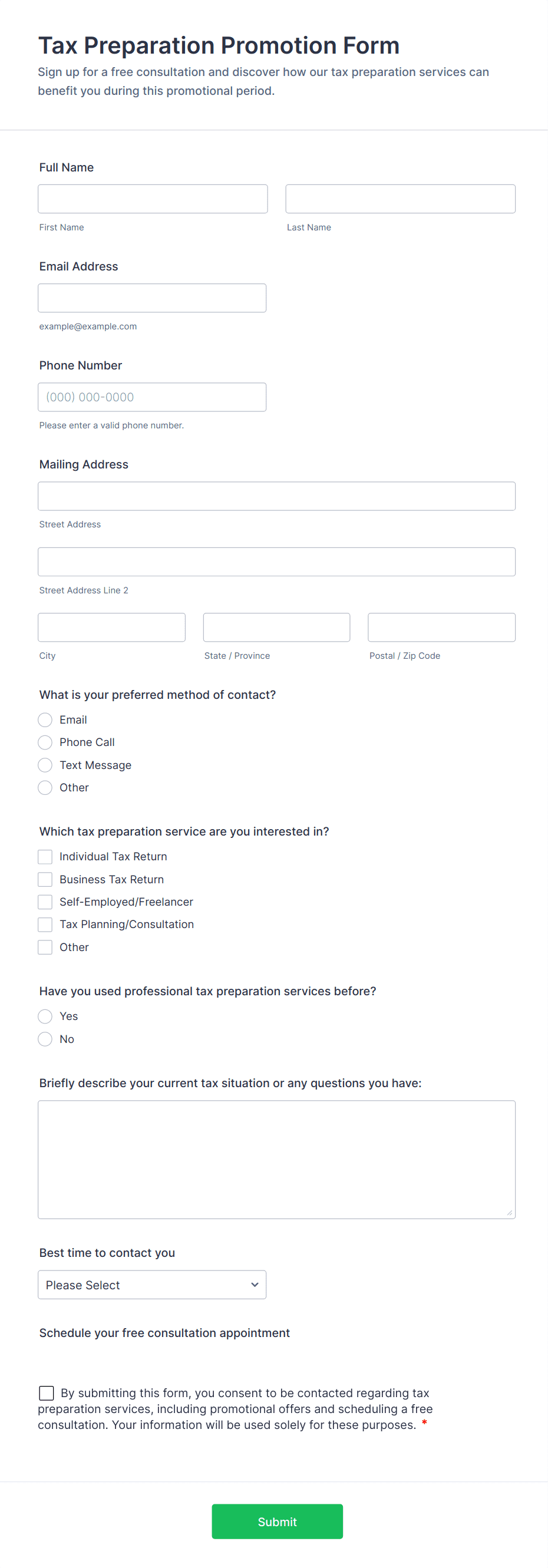Check the Individual Tax Return box

click(x=45, y=857)
